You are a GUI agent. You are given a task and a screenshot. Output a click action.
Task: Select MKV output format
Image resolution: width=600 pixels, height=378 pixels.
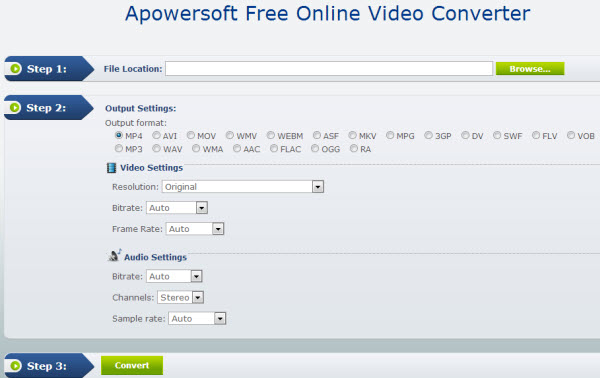tap(352, 135)
